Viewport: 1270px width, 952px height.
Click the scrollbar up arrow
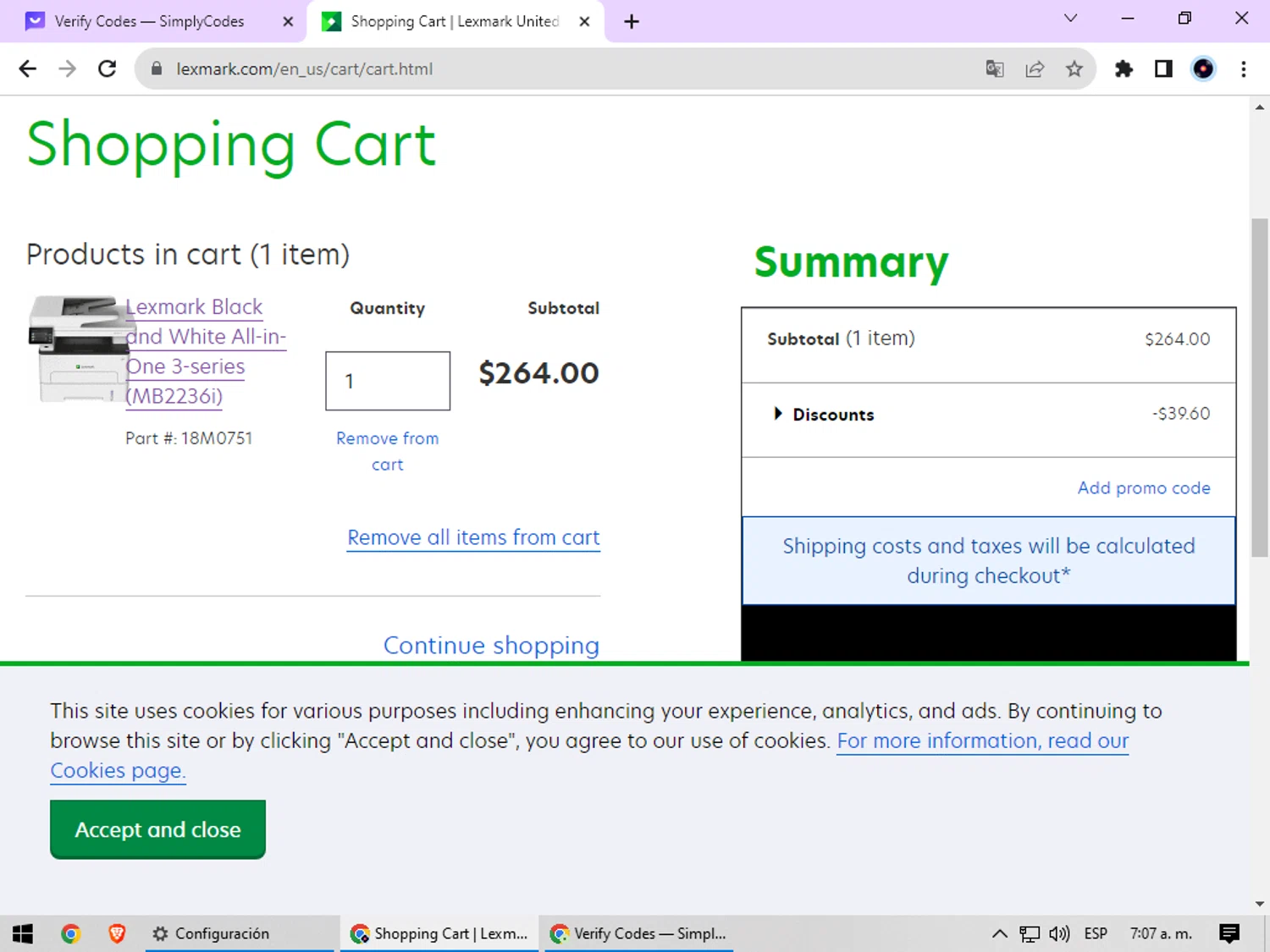click(1260, 107)
